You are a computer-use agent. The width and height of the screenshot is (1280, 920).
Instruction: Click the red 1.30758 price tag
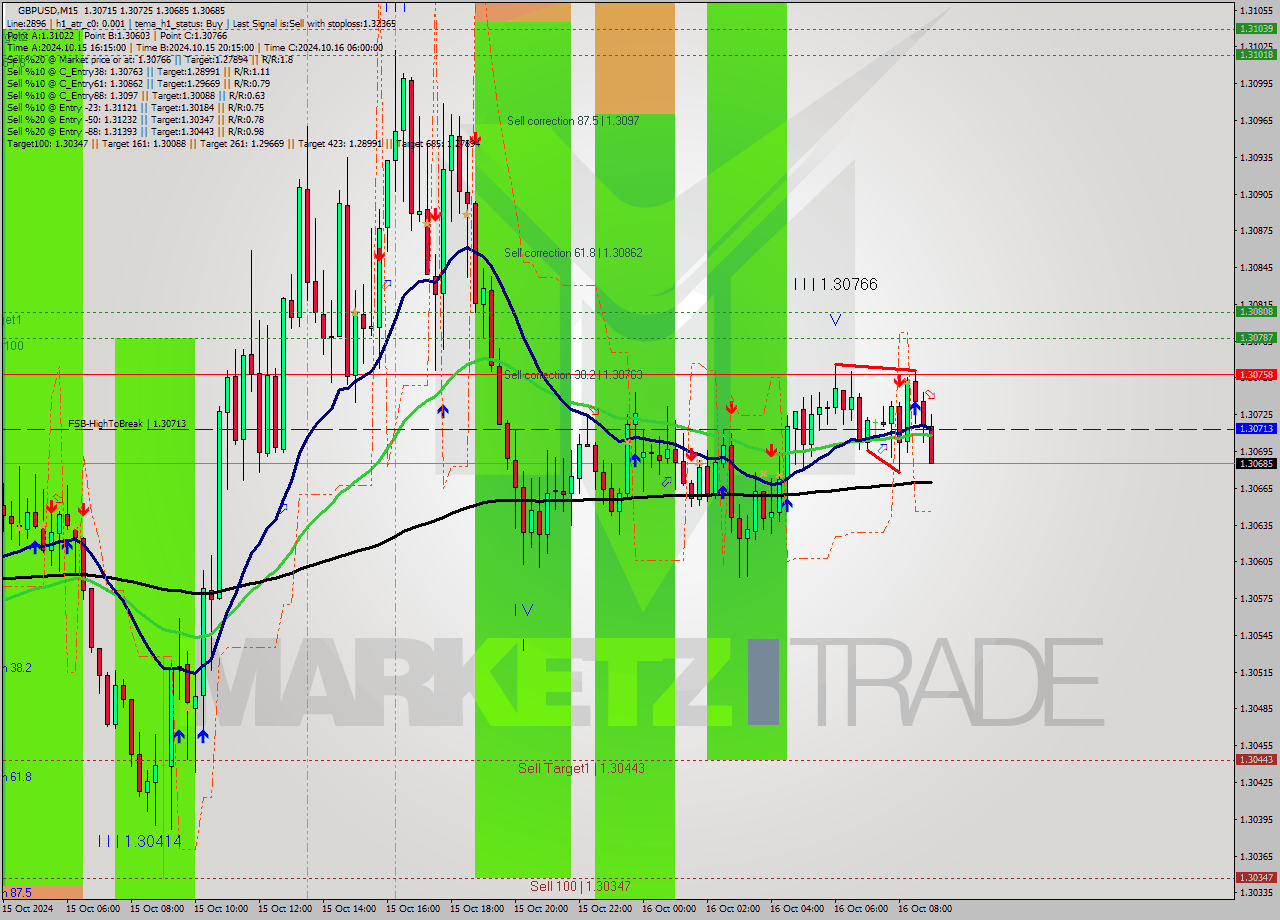click(x=1255, y=375)
